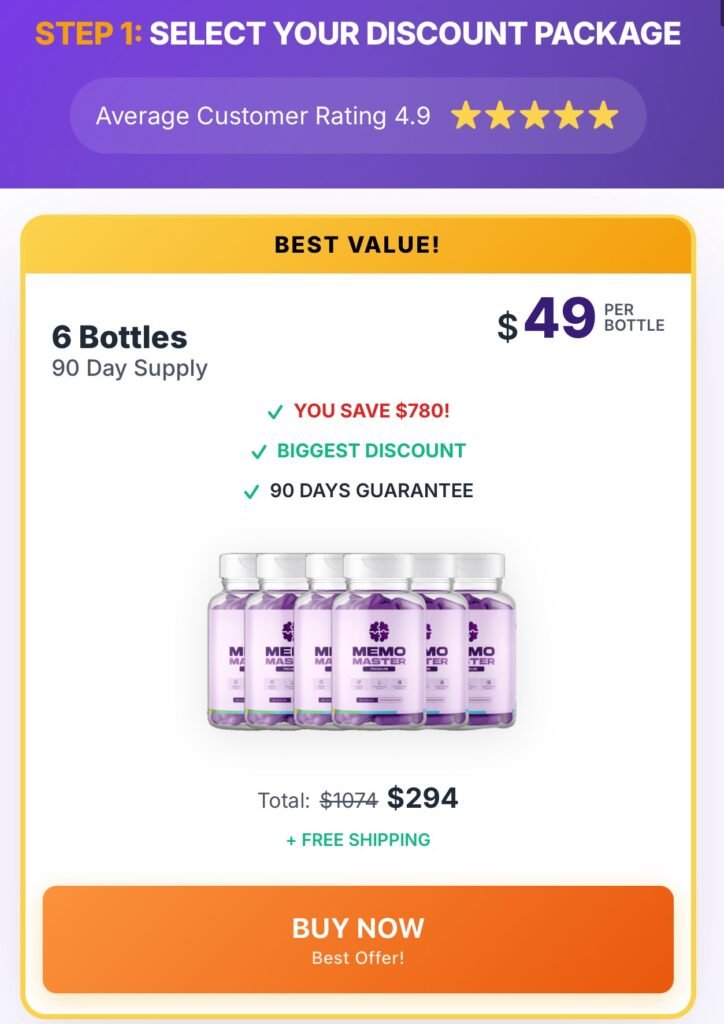Image resolution: width=724 pixels, height=1024 pixels.
Task: Click the 90 DAYS GUARANTEE text
Action: click(372, 491)
